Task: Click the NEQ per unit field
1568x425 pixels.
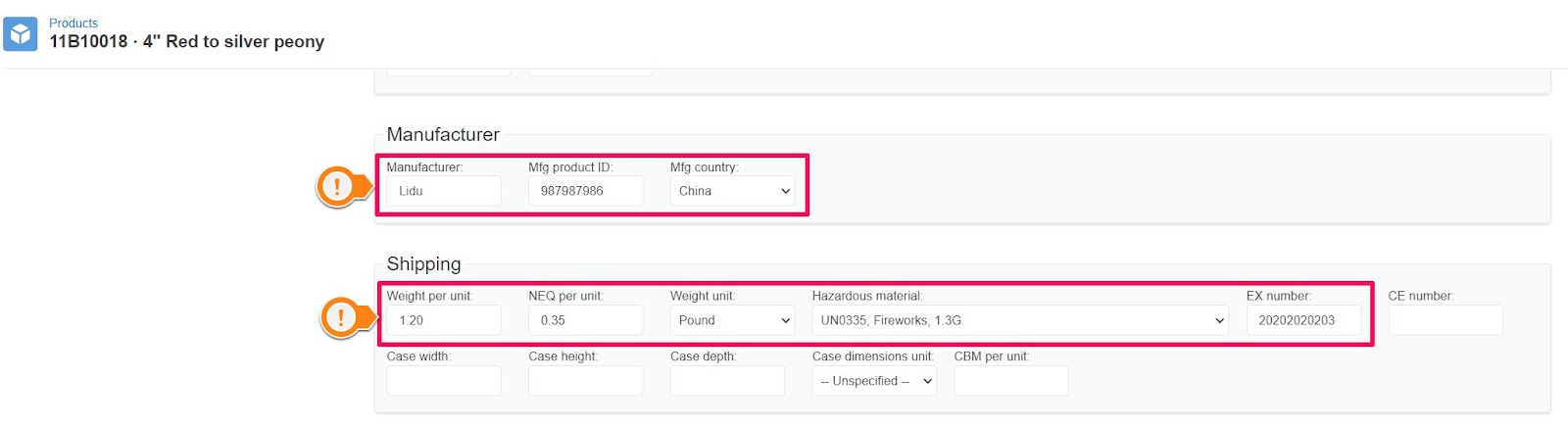Action: 586,320
